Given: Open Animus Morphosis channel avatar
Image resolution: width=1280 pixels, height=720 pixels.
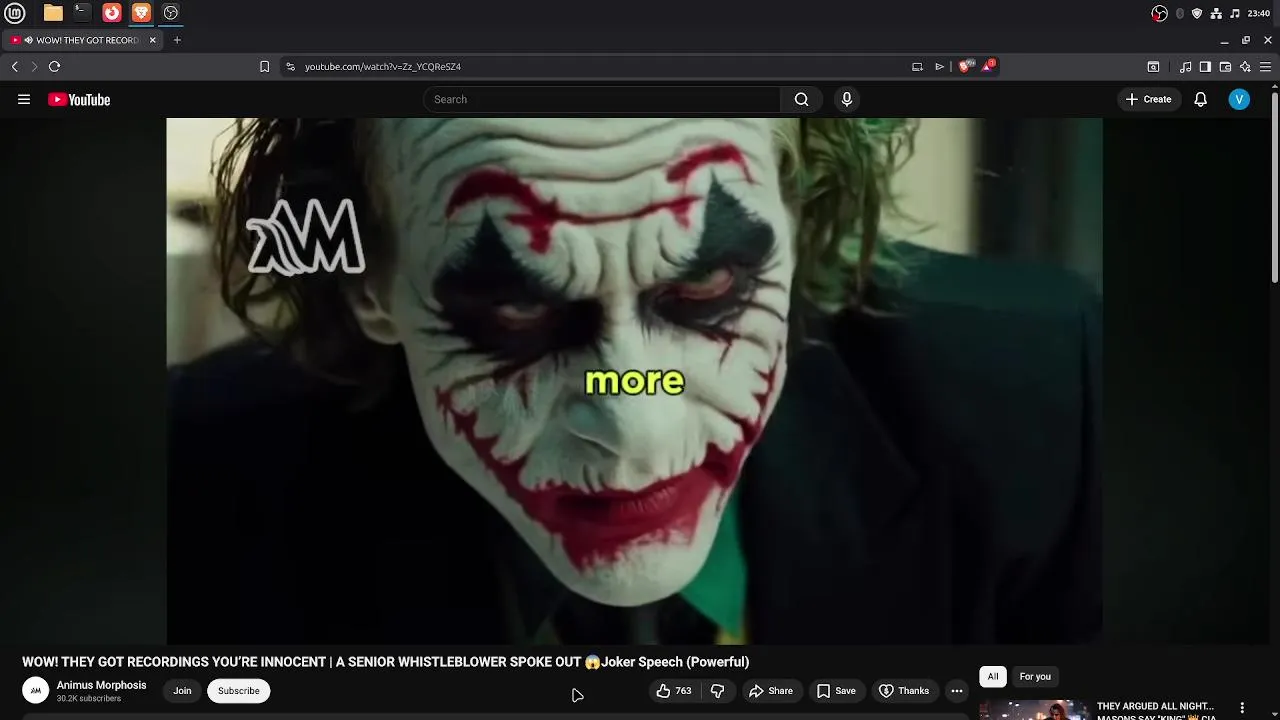Looking at the screenshot, I should coord(36,690).
